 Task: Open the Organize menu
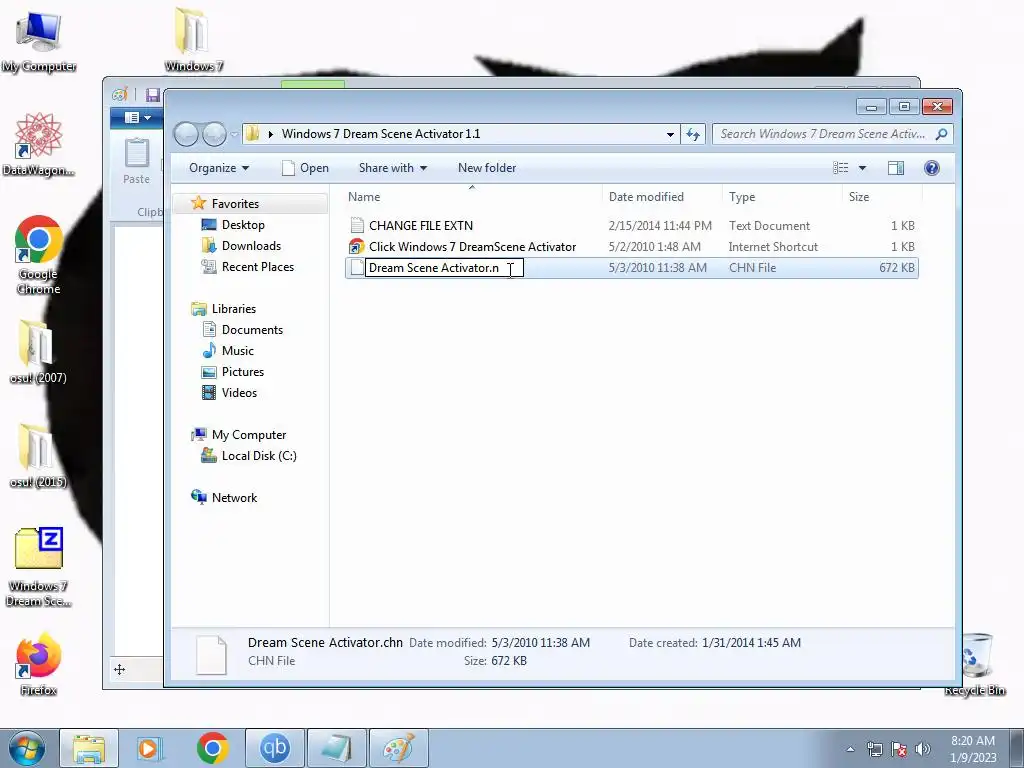219,168
